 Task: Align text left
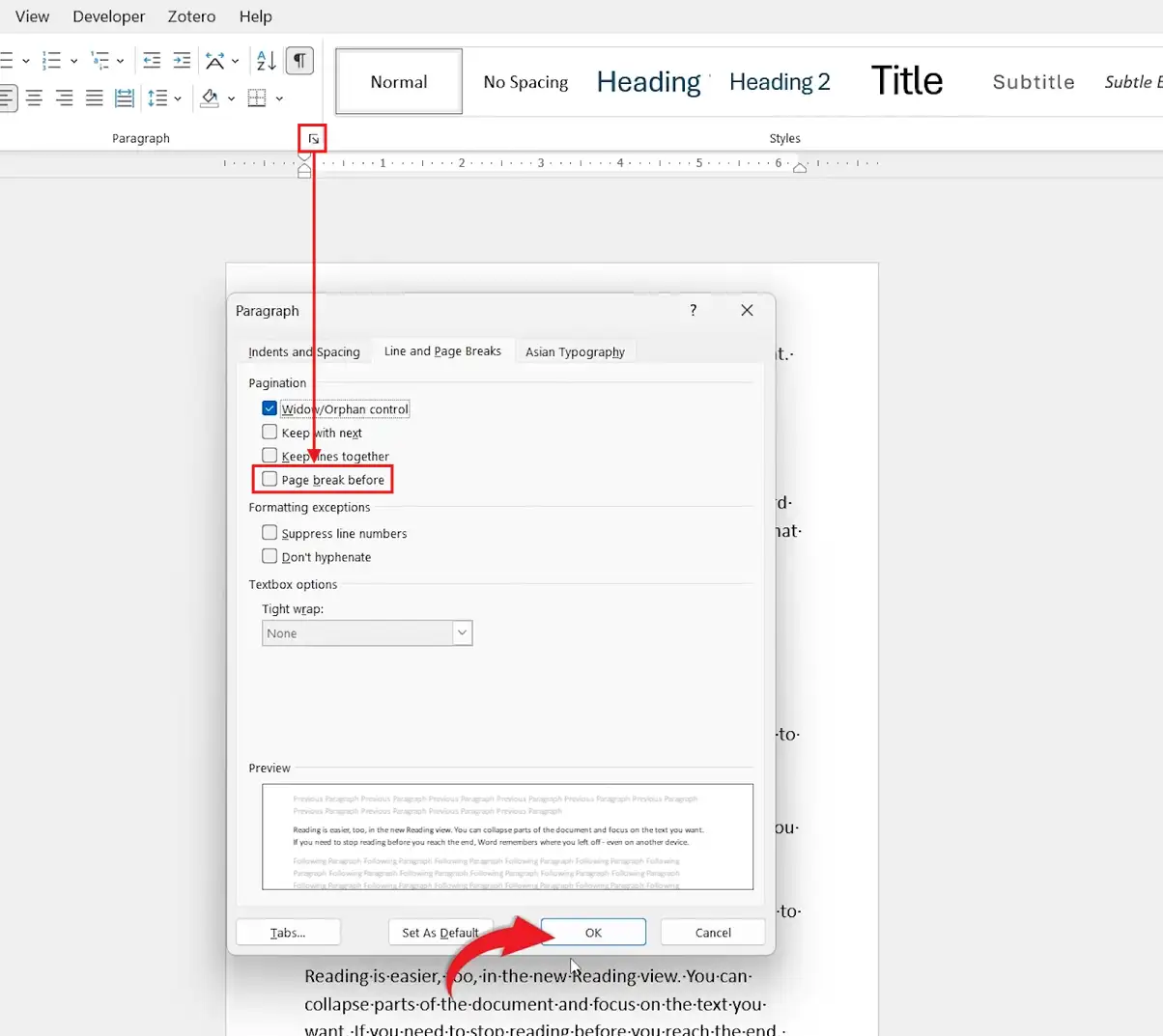(x=6, y=98)
